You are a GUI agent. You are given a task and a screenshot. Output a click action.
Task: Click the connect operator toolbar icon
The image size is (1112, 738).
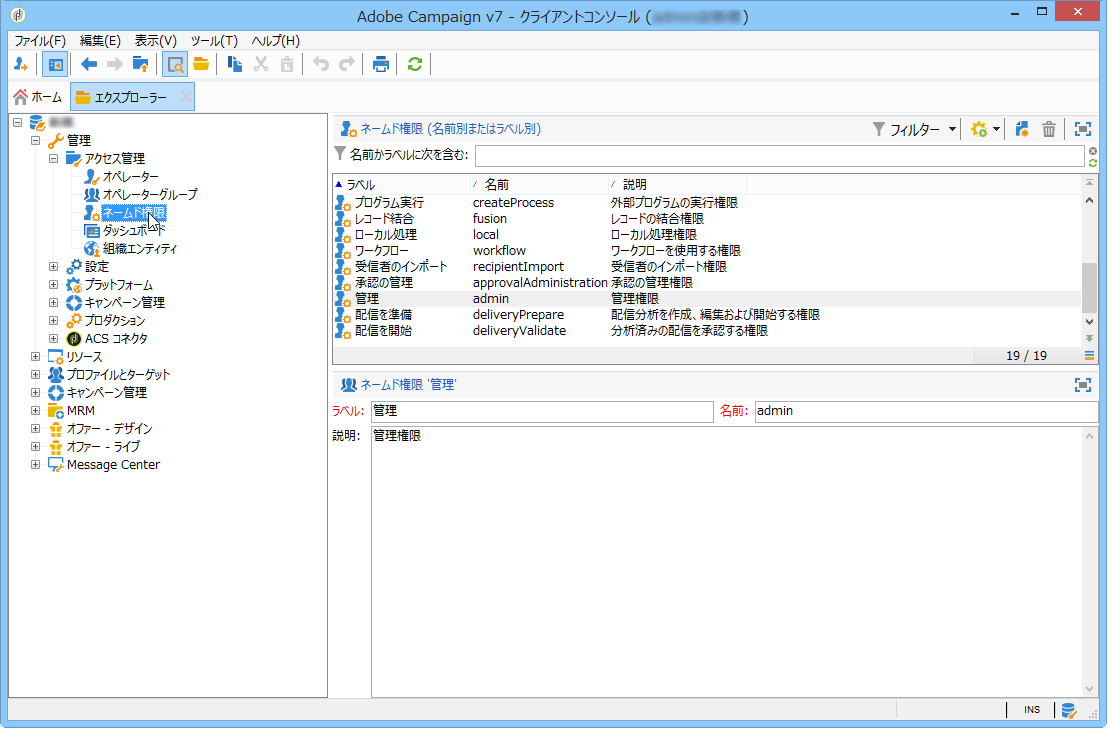tap(21, 65)
